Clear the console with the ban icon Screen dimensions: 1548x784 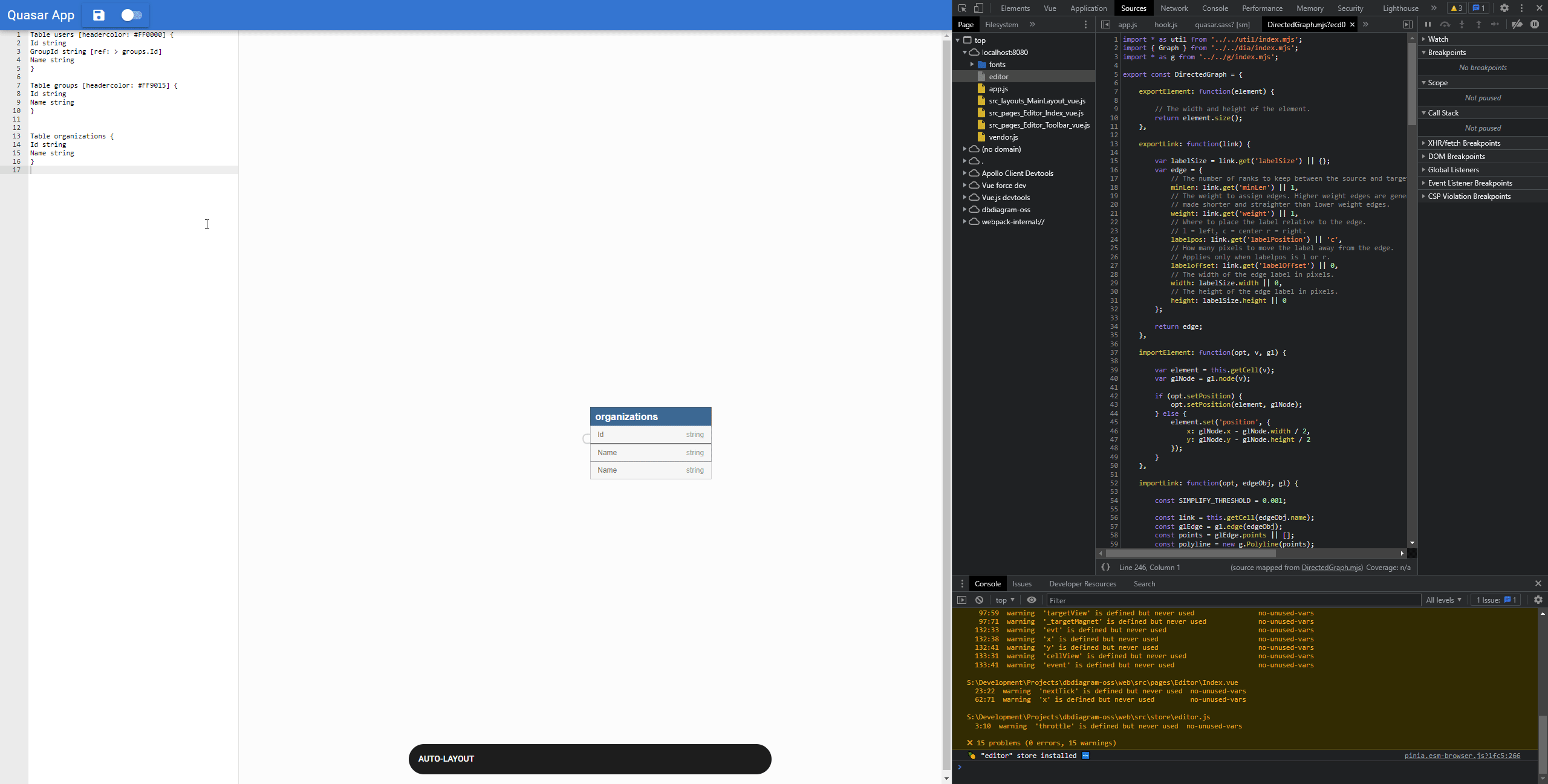[x=979, y=600]
